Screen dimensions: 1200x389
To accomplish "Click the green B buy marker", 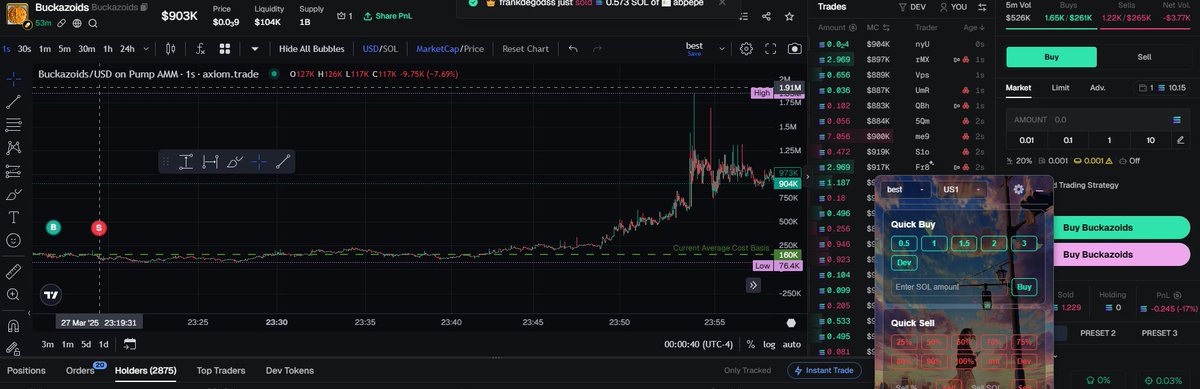I will pyautogui.click(x=53, y=228).
